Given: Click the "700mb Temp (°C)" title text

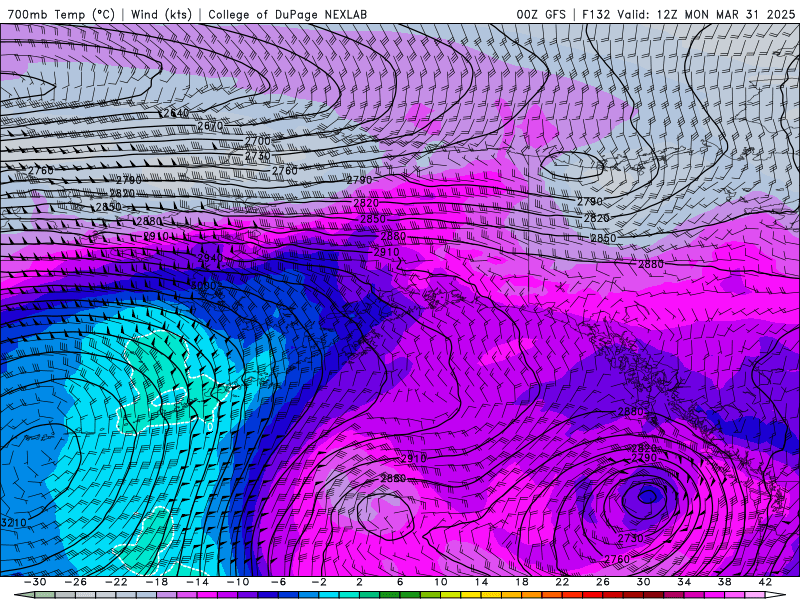Looking at the screenshot, I should point(61,14).
